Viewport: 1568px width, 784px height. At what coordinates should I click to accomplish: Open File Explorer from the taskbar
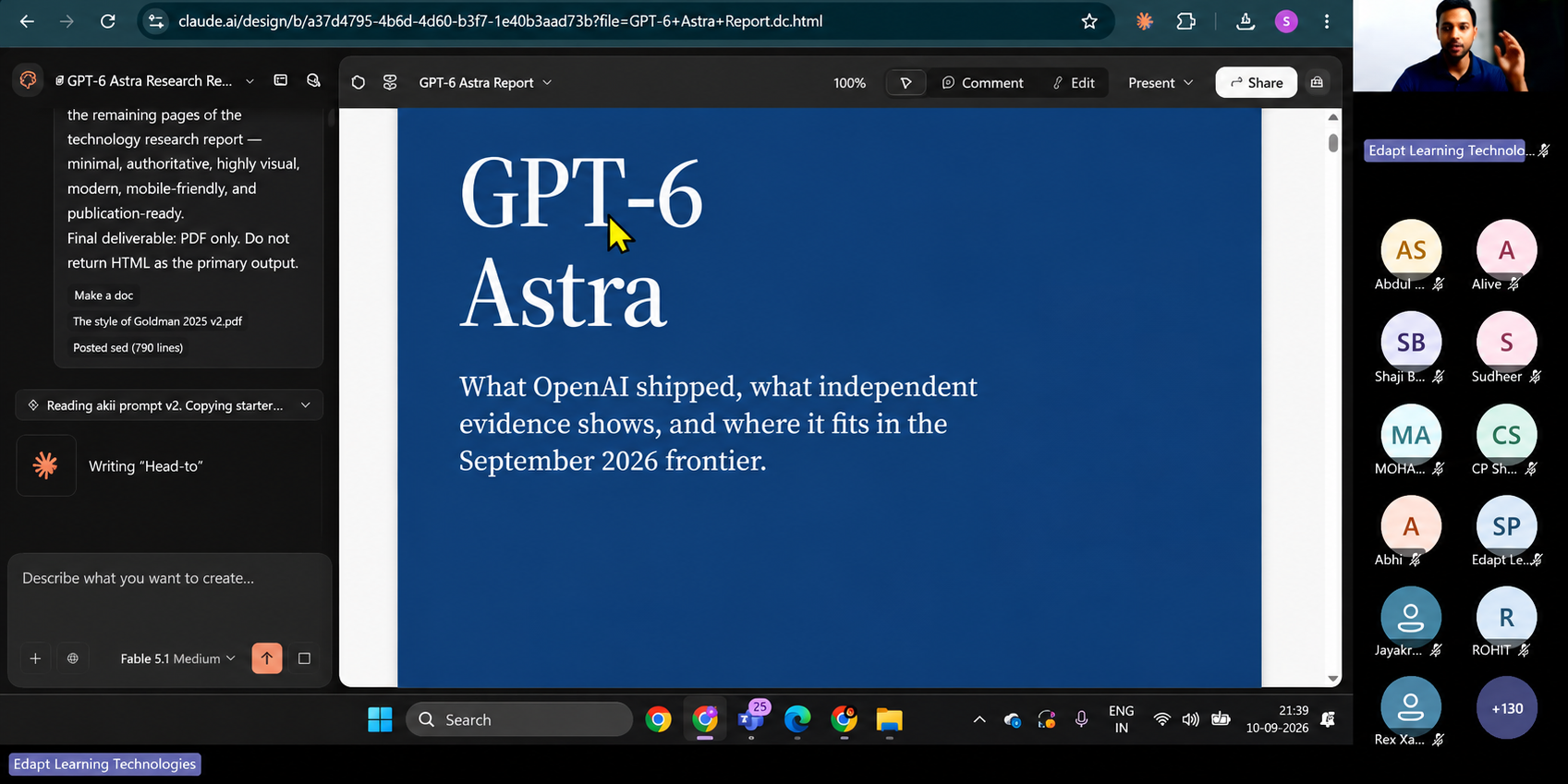(889, 719)
